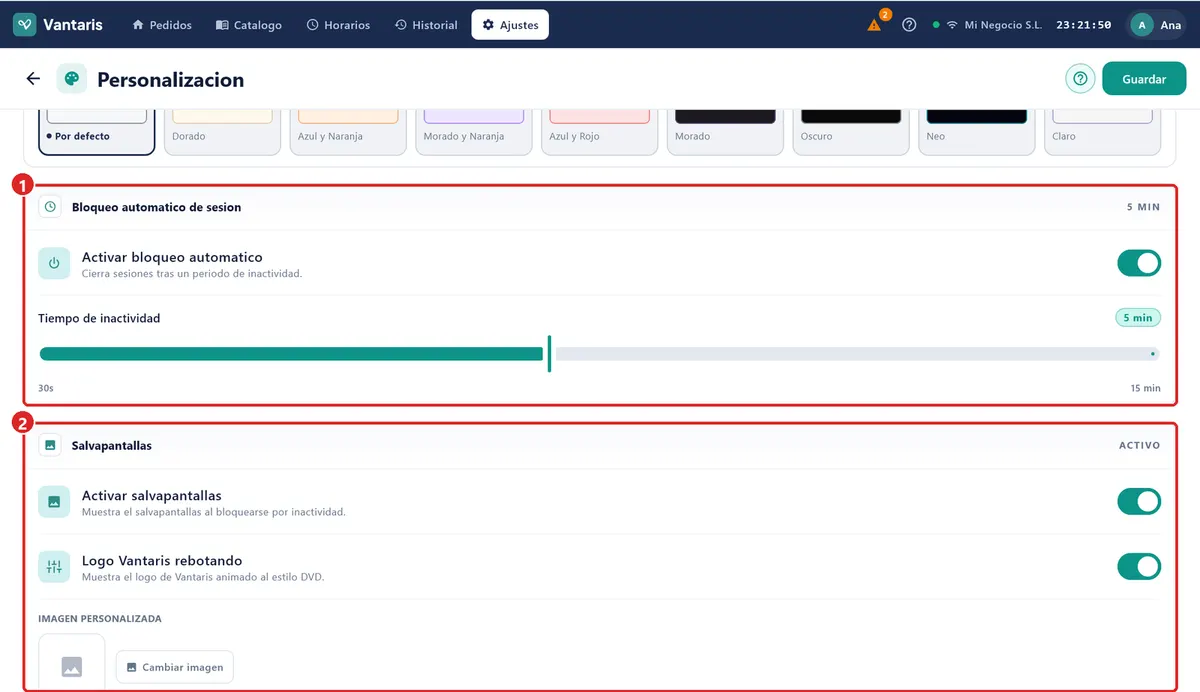Click the Ana user avatar

1142,25
